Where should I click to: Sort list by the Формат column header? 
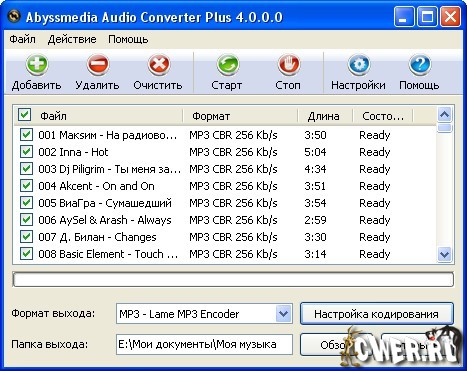point(240,116)
